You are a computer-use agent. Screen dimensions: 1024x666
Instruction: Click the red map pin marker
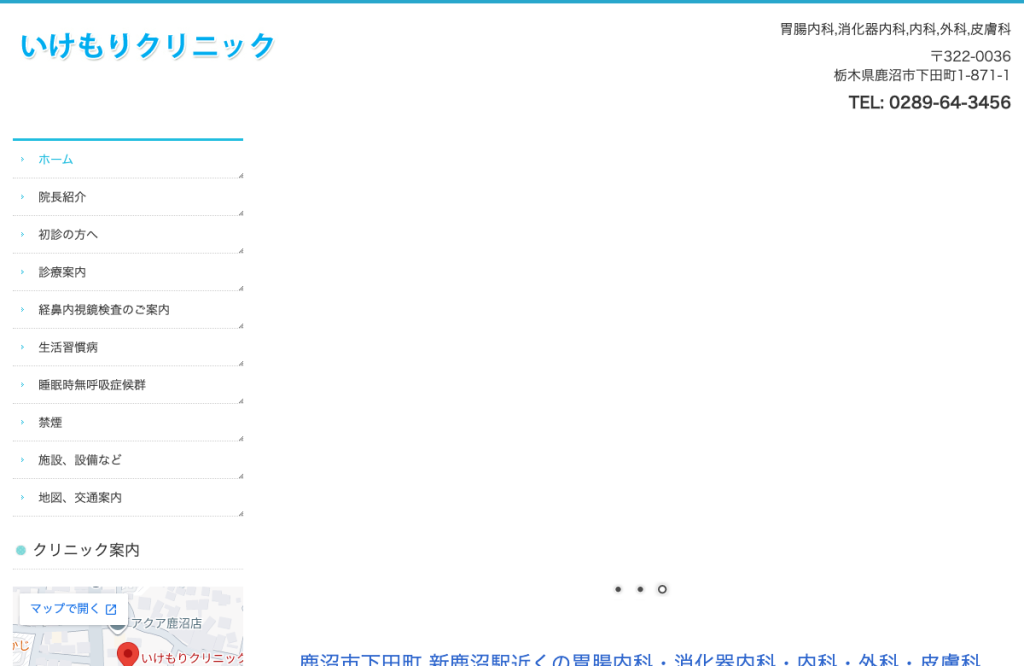click(128, 654)
